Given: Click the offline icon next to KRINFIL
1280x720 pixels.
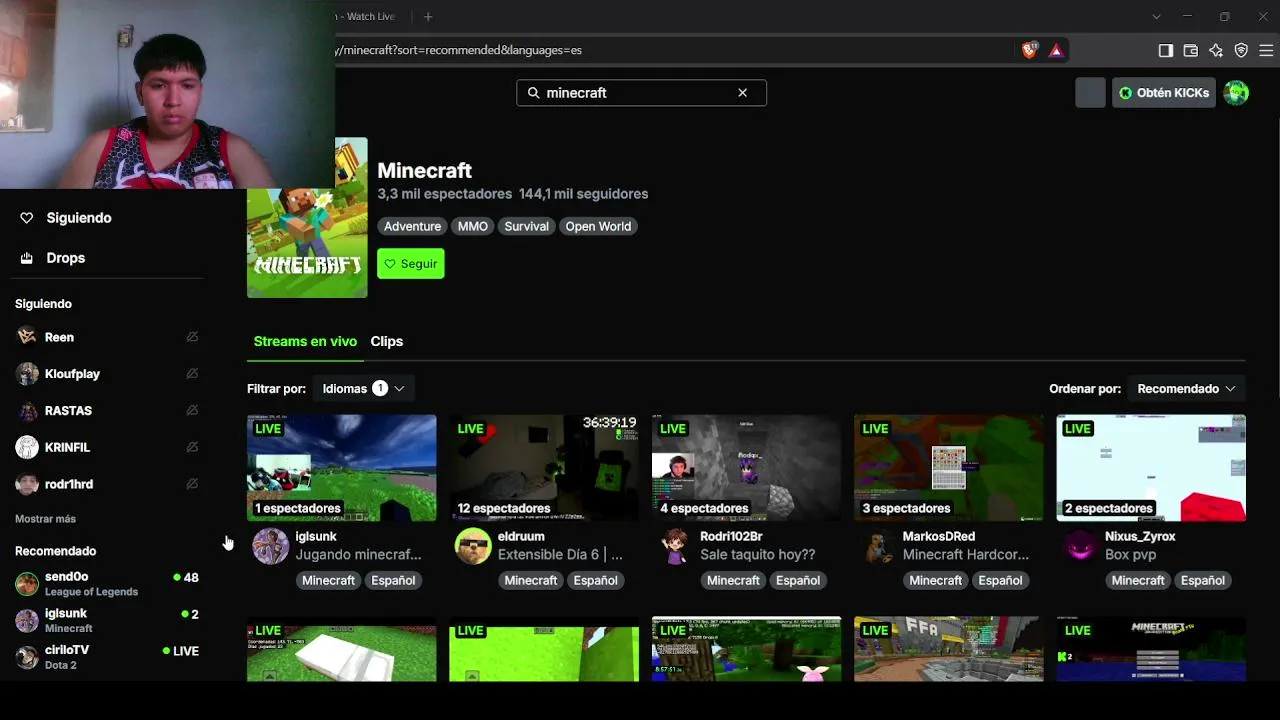Looking at the screenshot, I should click(192, 447).
